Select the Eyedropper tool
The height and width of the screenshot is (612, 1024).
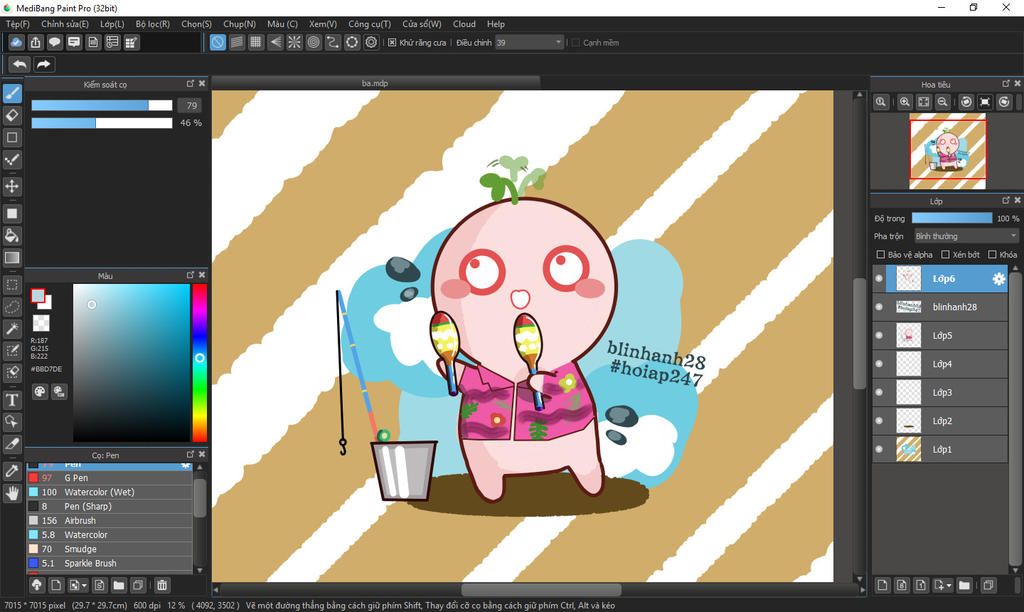tap(12, 471)
